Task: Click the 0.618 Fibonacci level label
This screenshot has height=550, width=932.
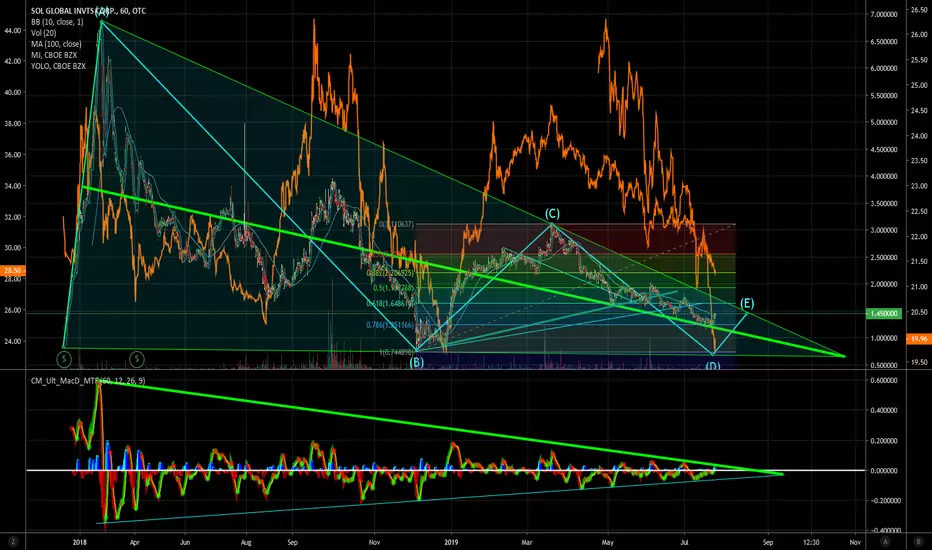Action: click(390, 303)
